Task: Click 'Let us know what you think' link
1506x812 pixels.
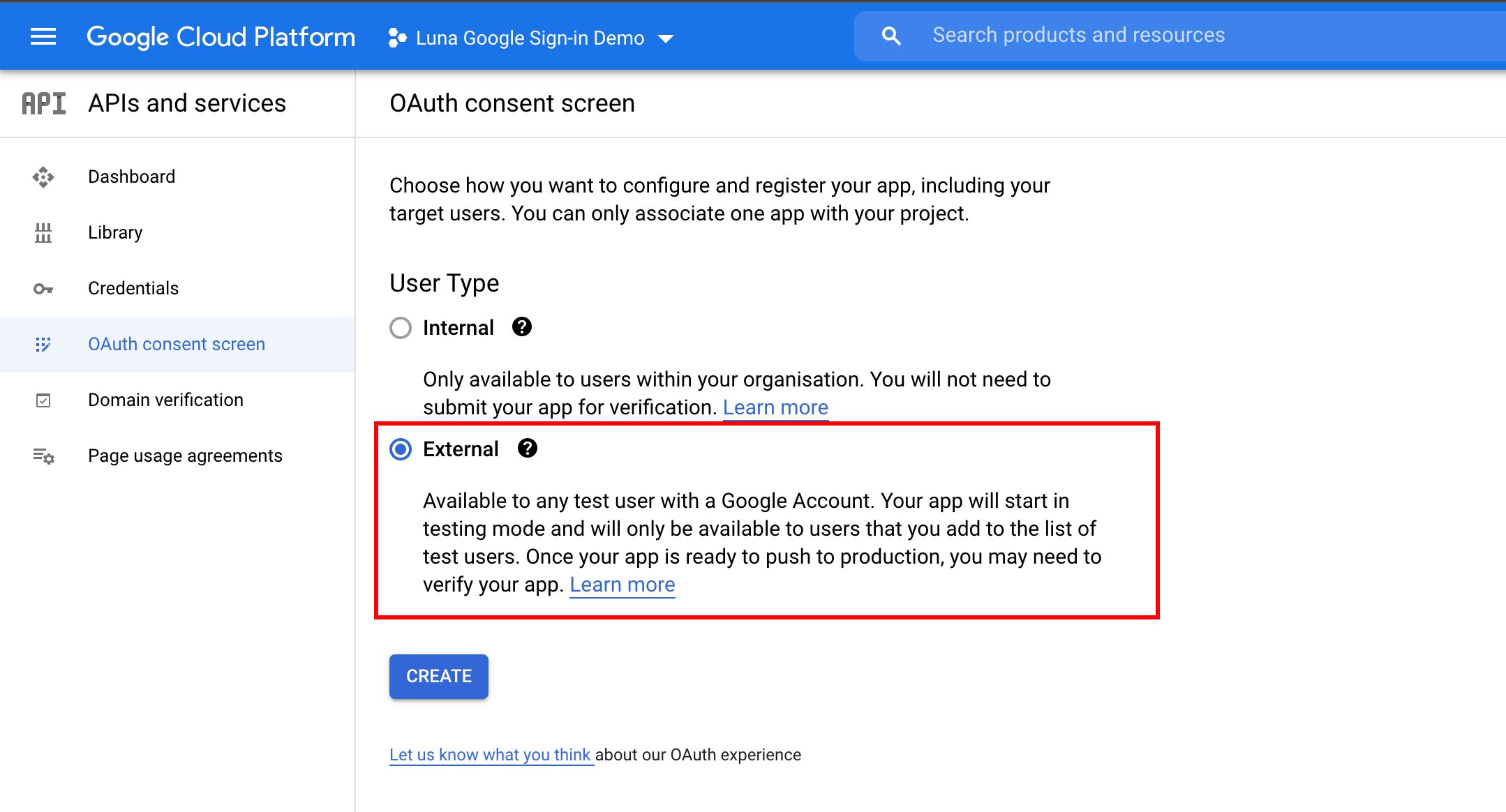Action: [x=490, y=755]
